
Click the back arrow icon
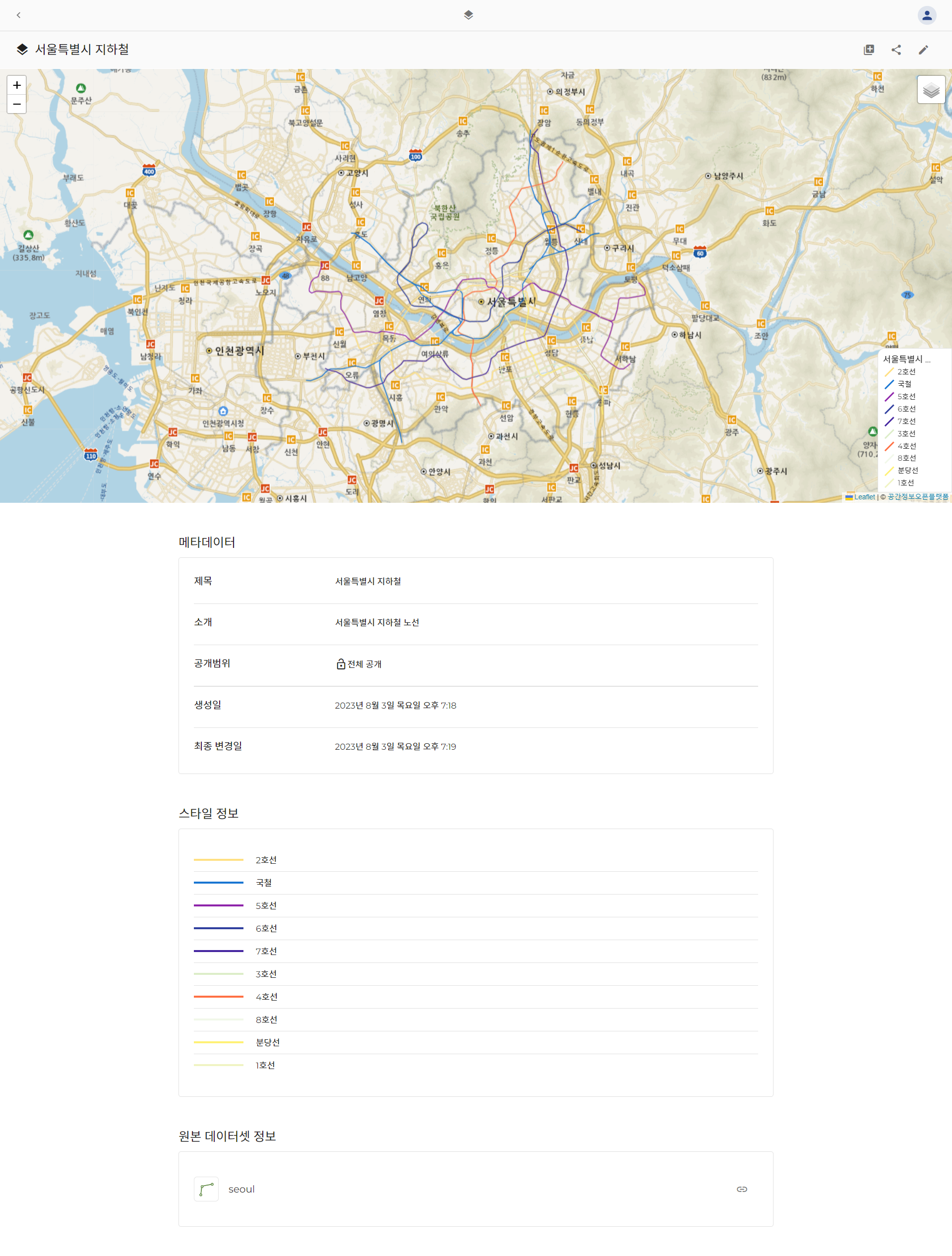[x=19, y=15]
